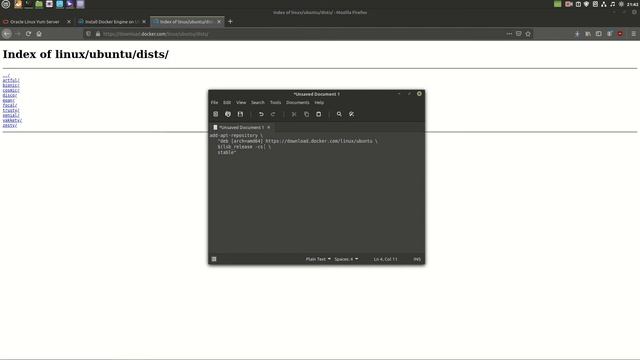Place cursor on 'stable' line in editor

coord(227,153)
